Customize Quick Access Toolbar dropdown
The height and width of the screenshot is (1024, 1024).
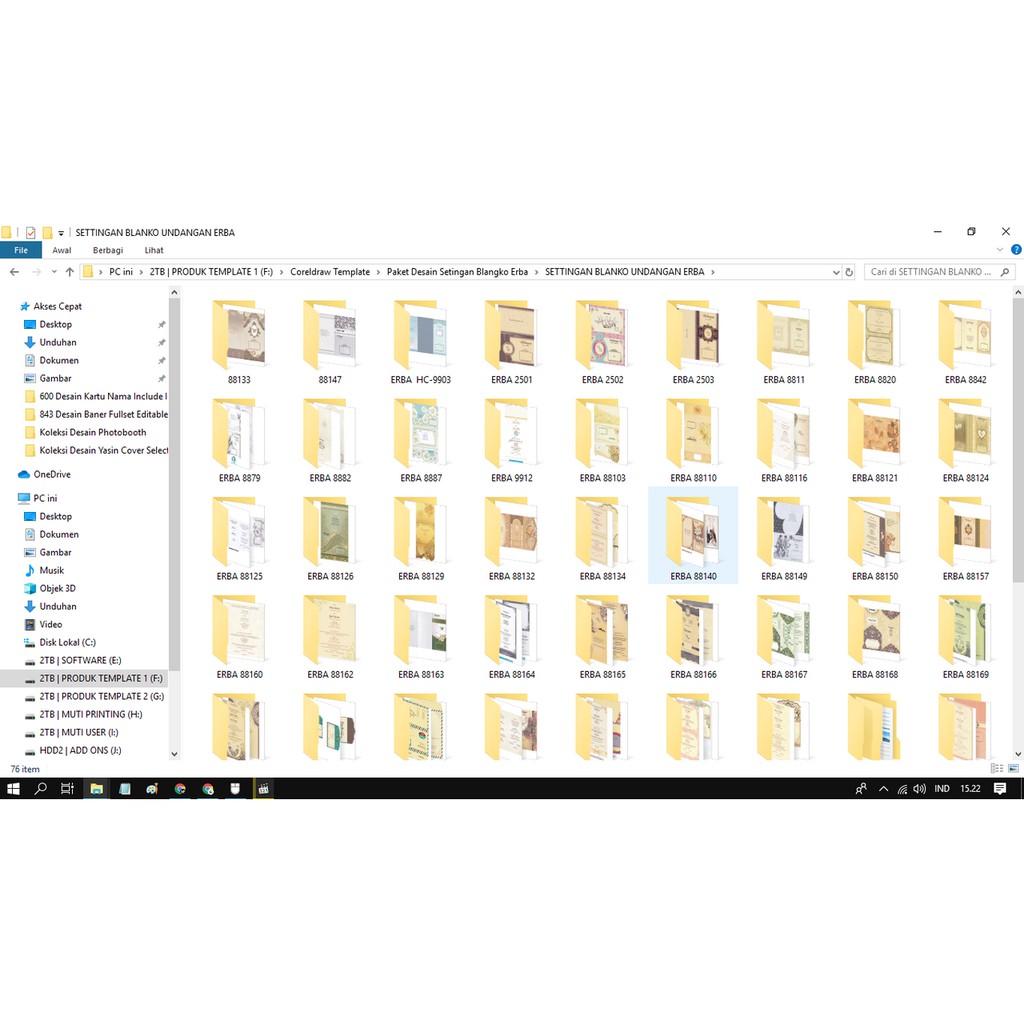61,233
